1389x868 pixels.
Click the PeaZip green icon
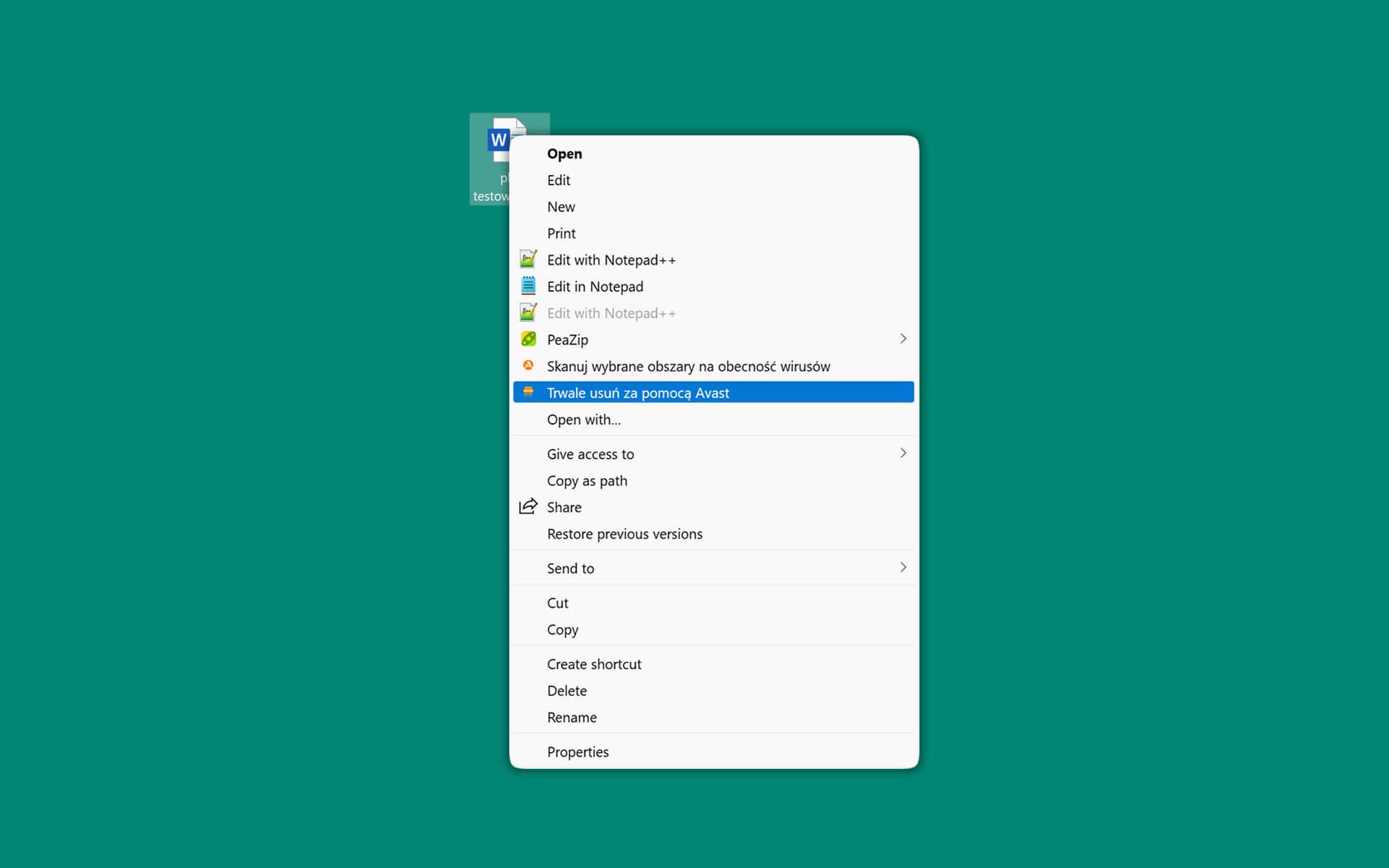coord(528,339)
